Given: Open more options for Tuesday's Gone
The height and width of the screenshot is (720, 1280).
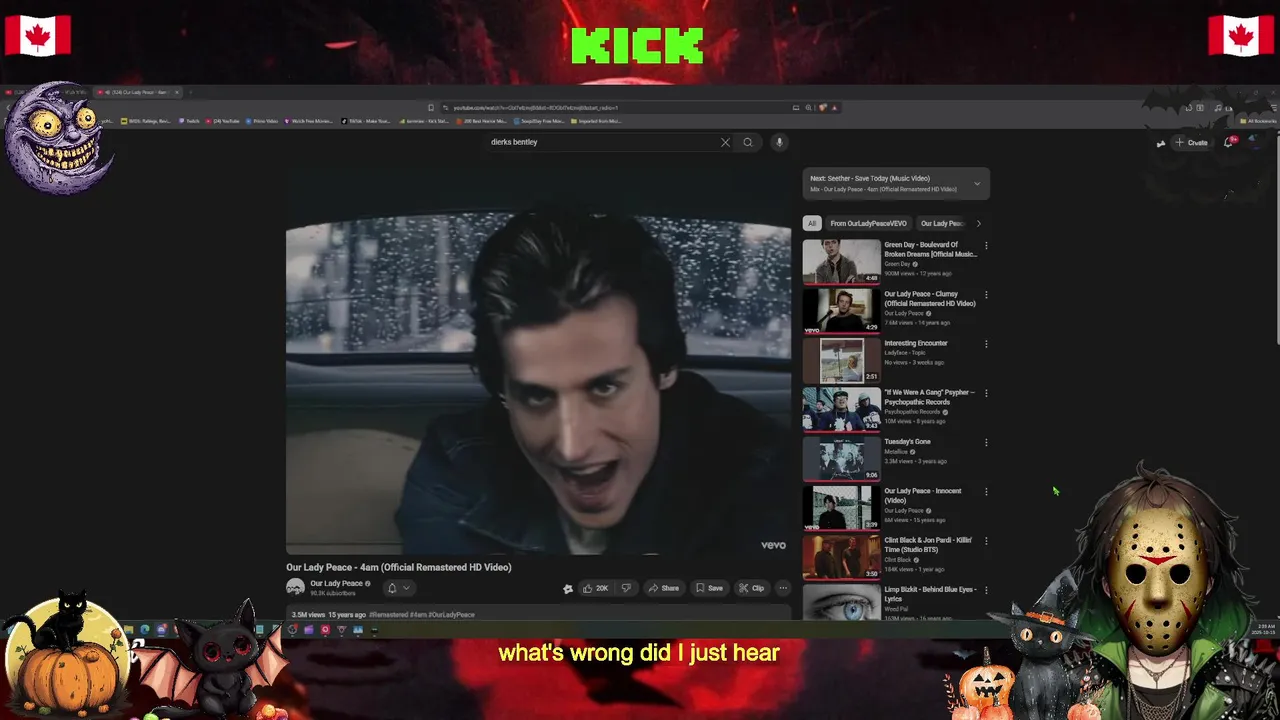Looking at the screenshot, I should tap(986, 442).
